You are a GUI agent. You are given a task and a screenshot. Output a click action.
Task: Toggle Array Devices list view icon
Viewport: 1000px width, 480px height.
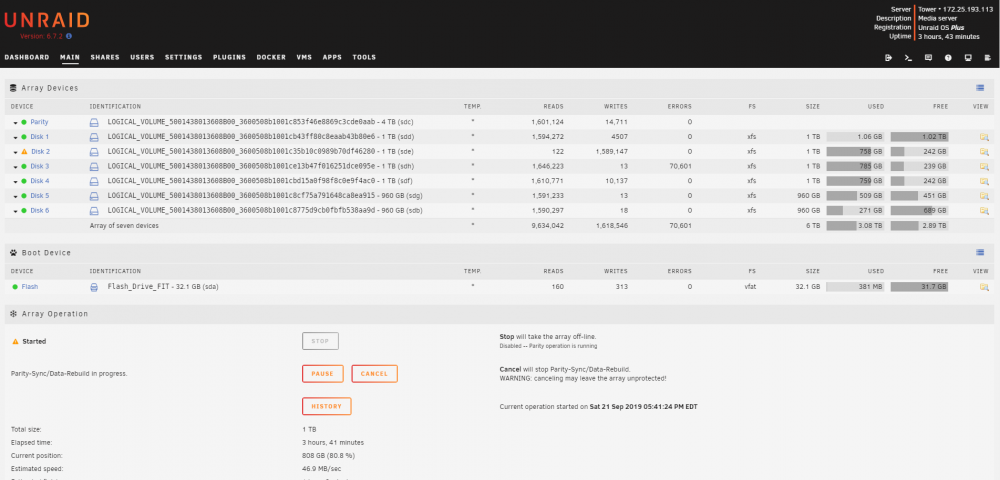[980, 88]
